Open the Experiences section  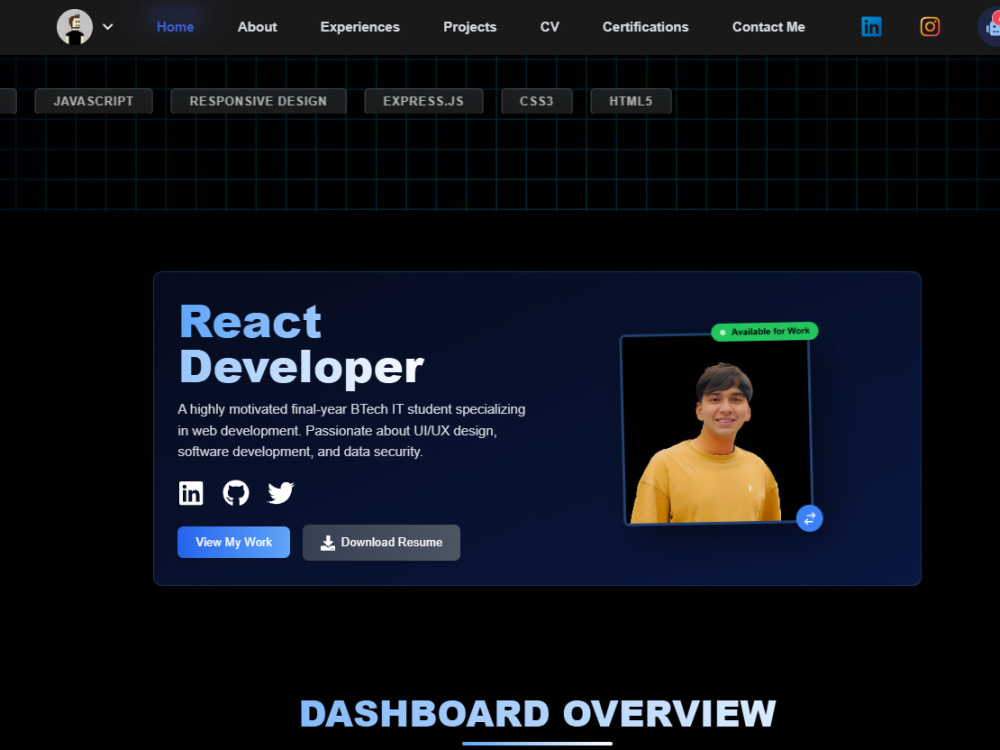pyautogui.click(x=360, y=27)
